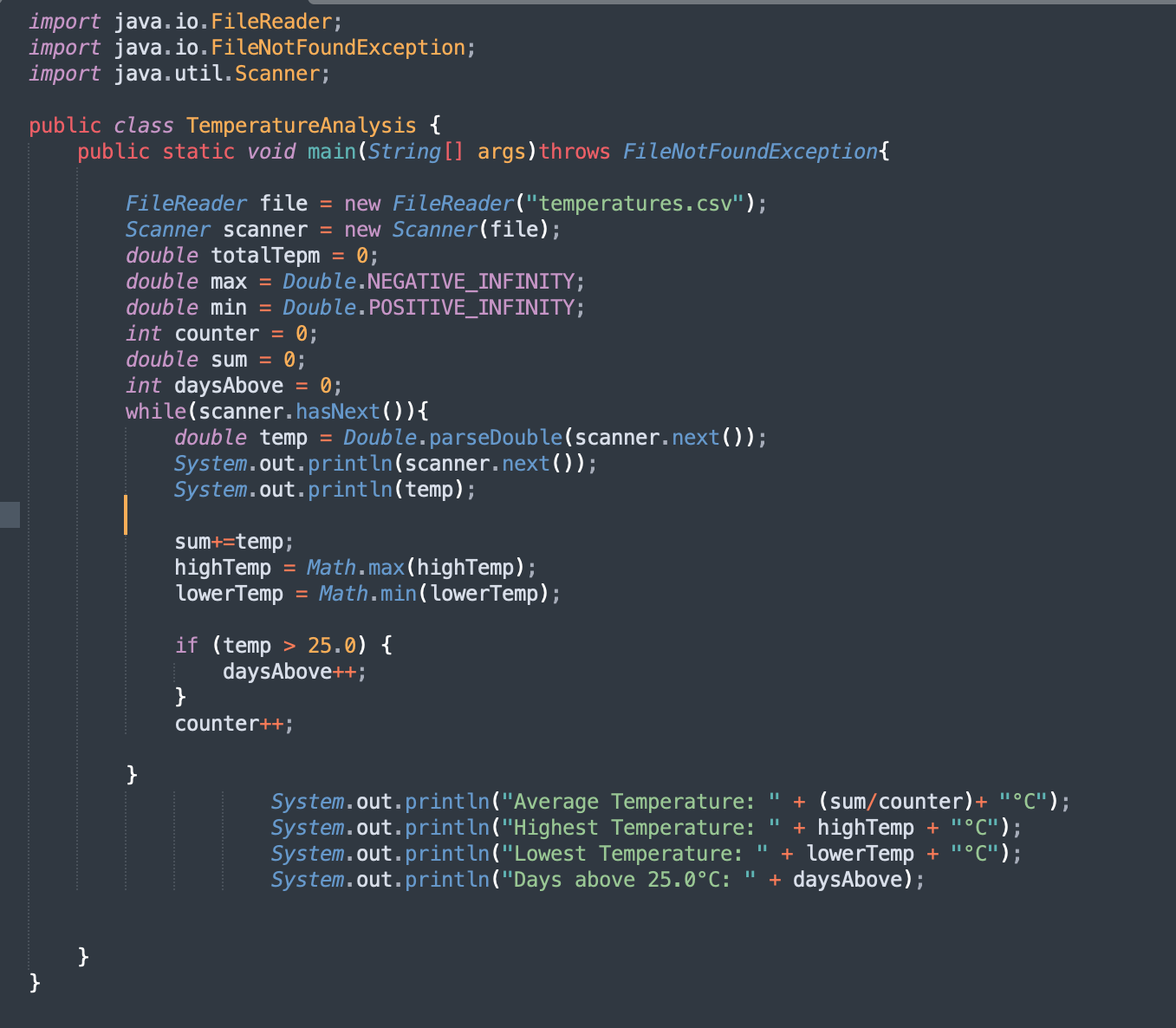Click the 'int counter = 0' declaration

222,334
